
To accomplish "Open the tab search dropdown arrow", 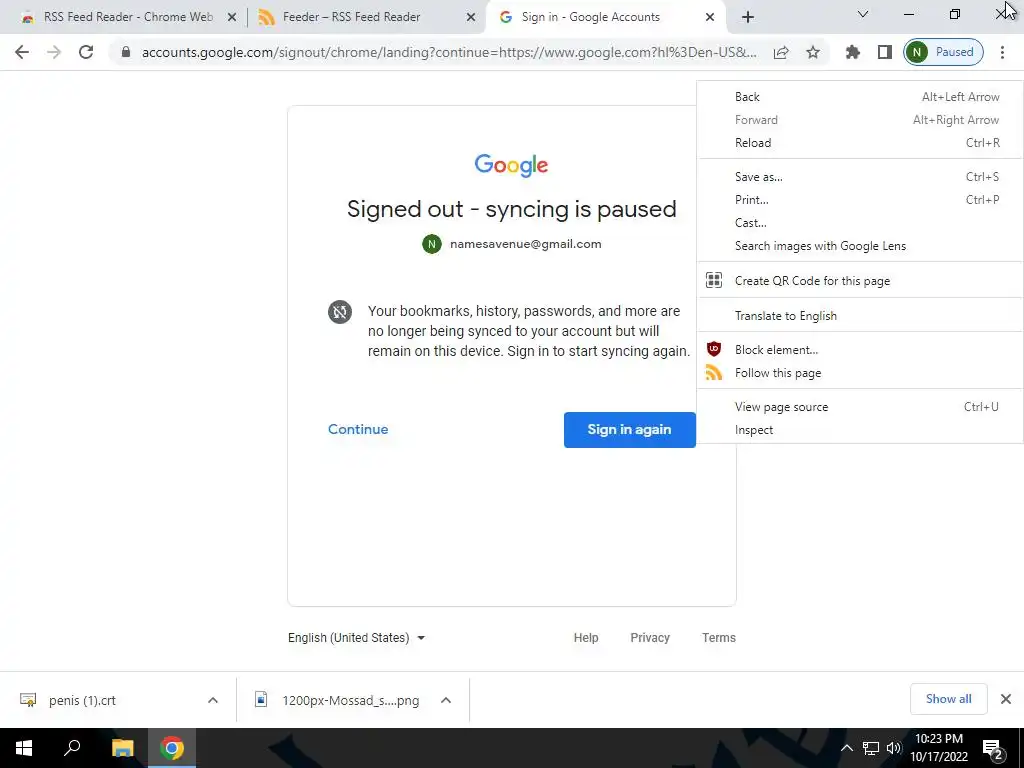I will point(863,14).
